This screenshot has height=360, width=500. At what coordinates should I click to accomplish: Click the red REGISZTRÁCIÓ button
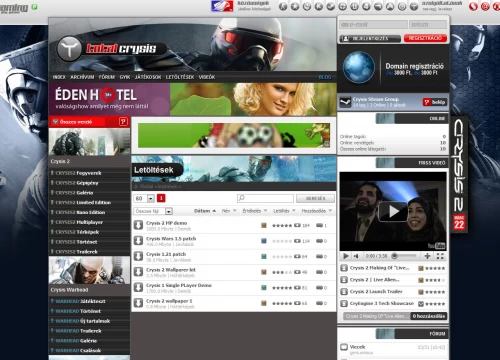click(425, 38)
